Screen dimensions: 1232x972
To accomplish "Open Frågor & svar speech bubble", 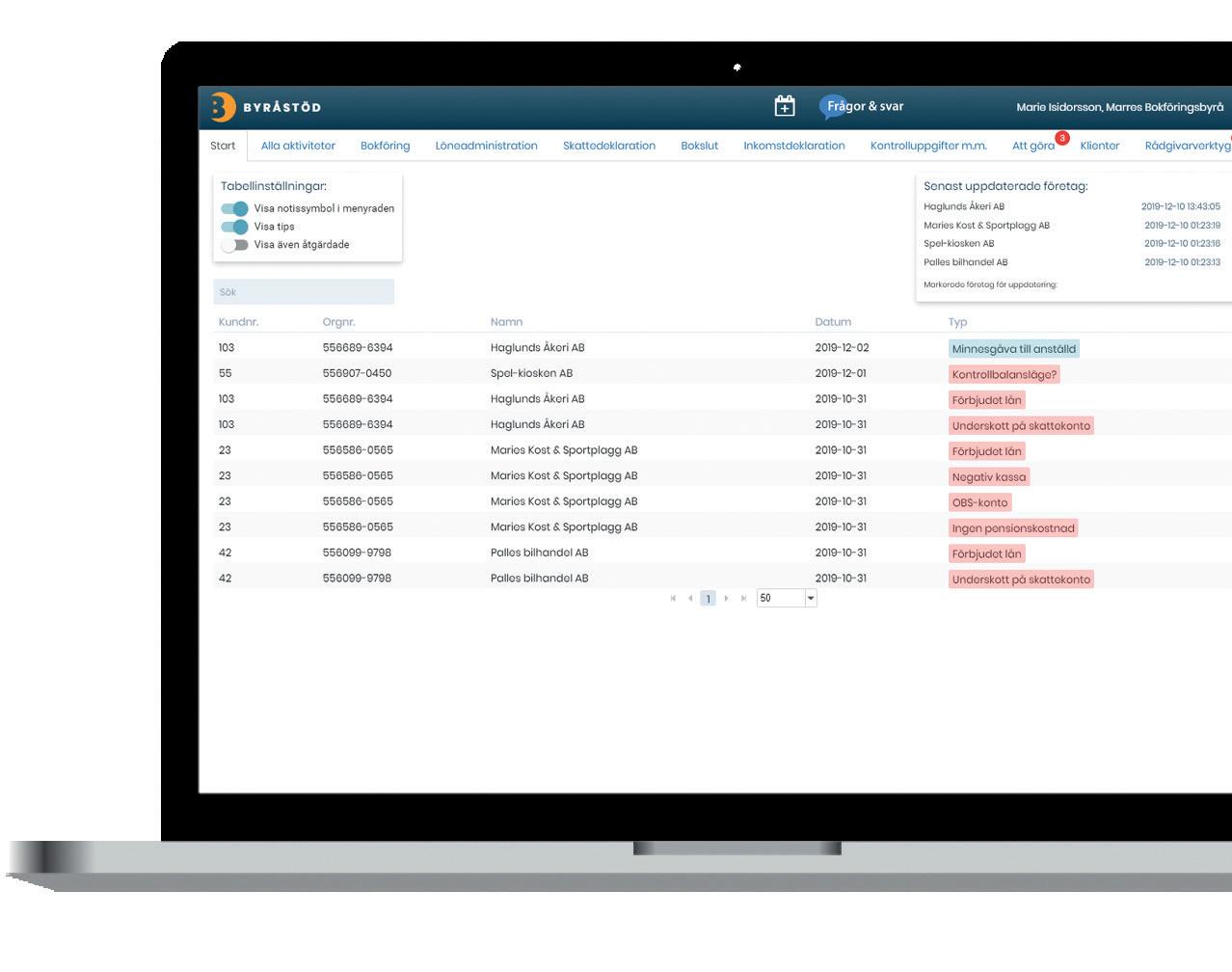I will coord(863,106).
